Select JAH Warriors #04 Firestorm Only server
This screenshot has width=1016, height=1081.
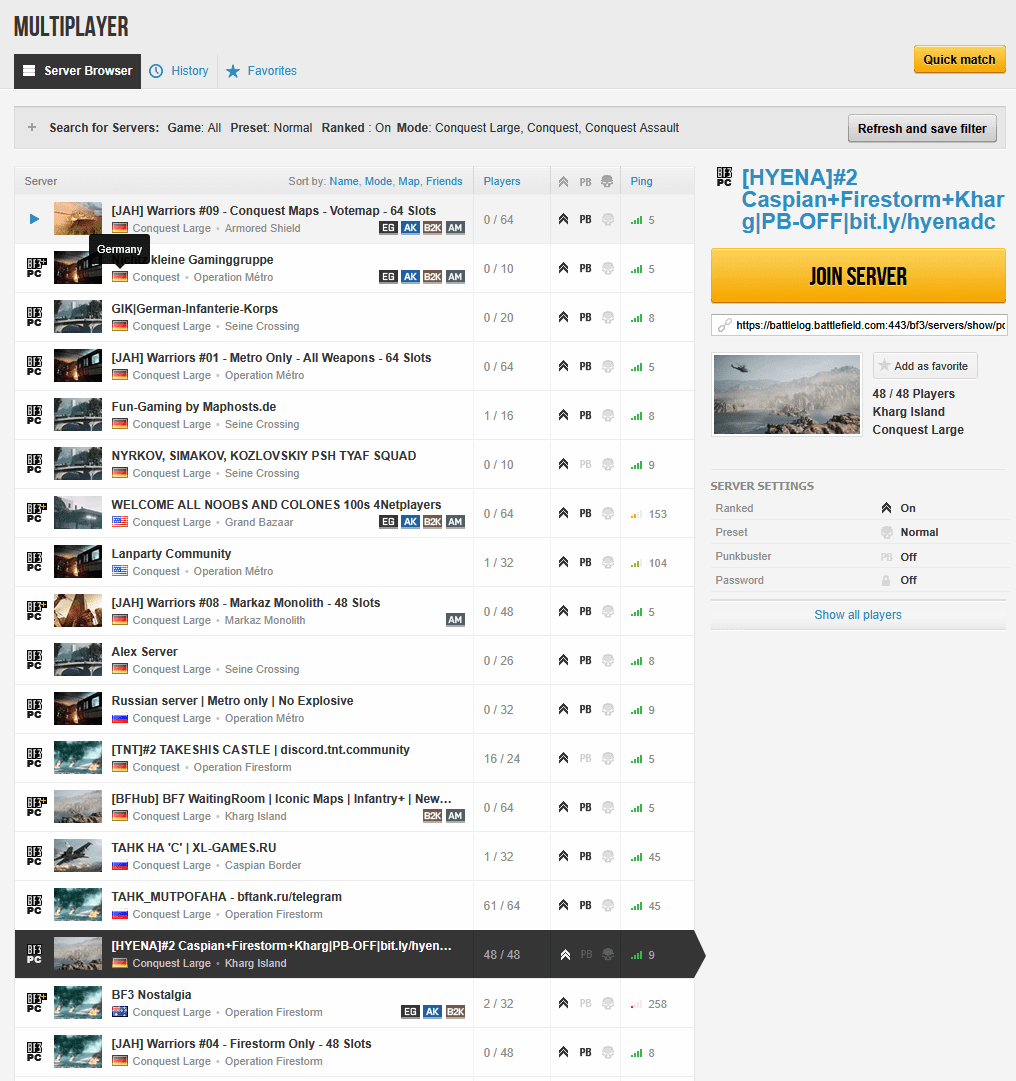pyautogui.click(x=354, y=1052)
